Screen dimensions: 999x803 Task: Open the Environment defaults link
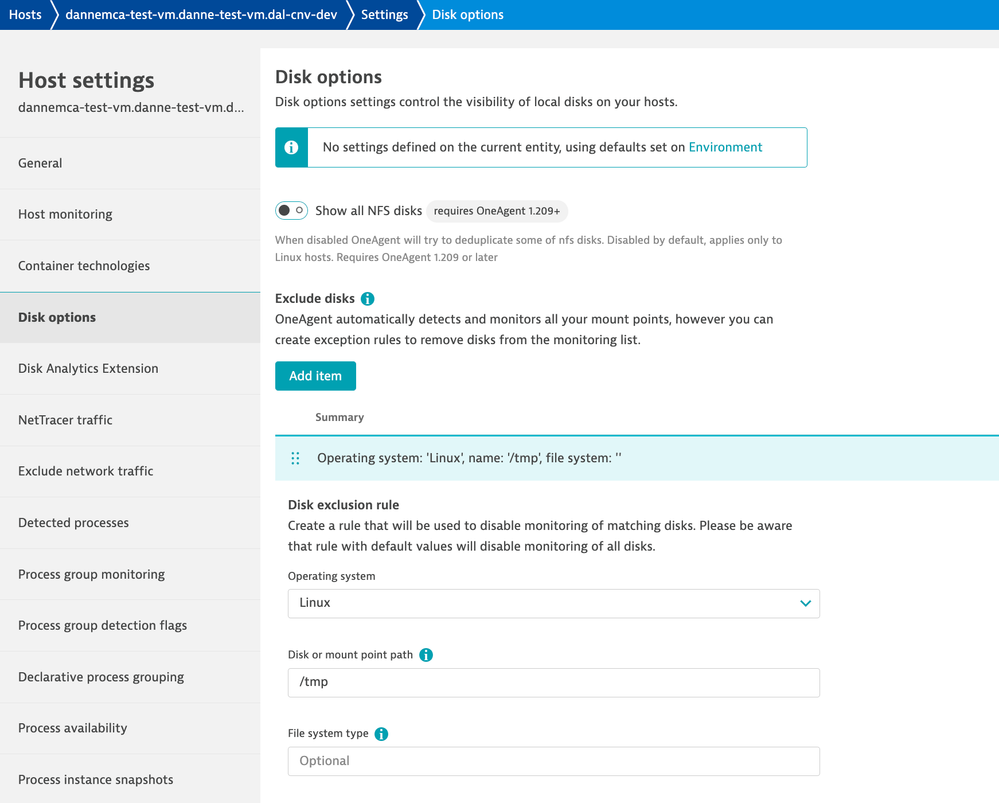[x=725, y=147]
